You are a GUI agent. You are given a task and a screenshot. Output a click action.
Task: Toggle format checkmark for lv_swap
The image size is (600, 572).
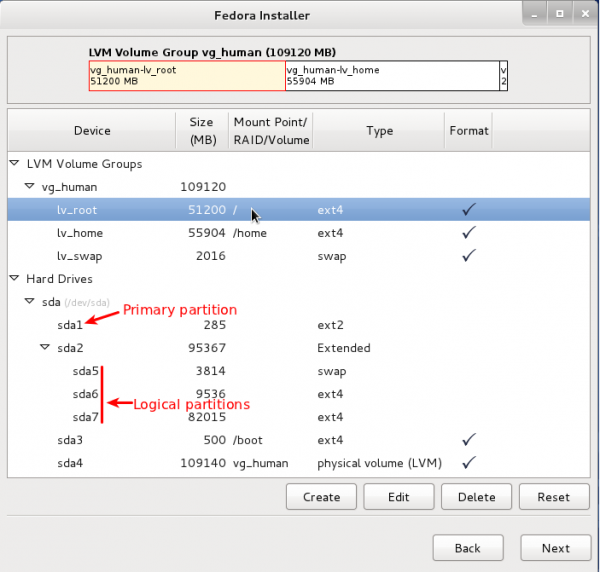coord(469,255)
